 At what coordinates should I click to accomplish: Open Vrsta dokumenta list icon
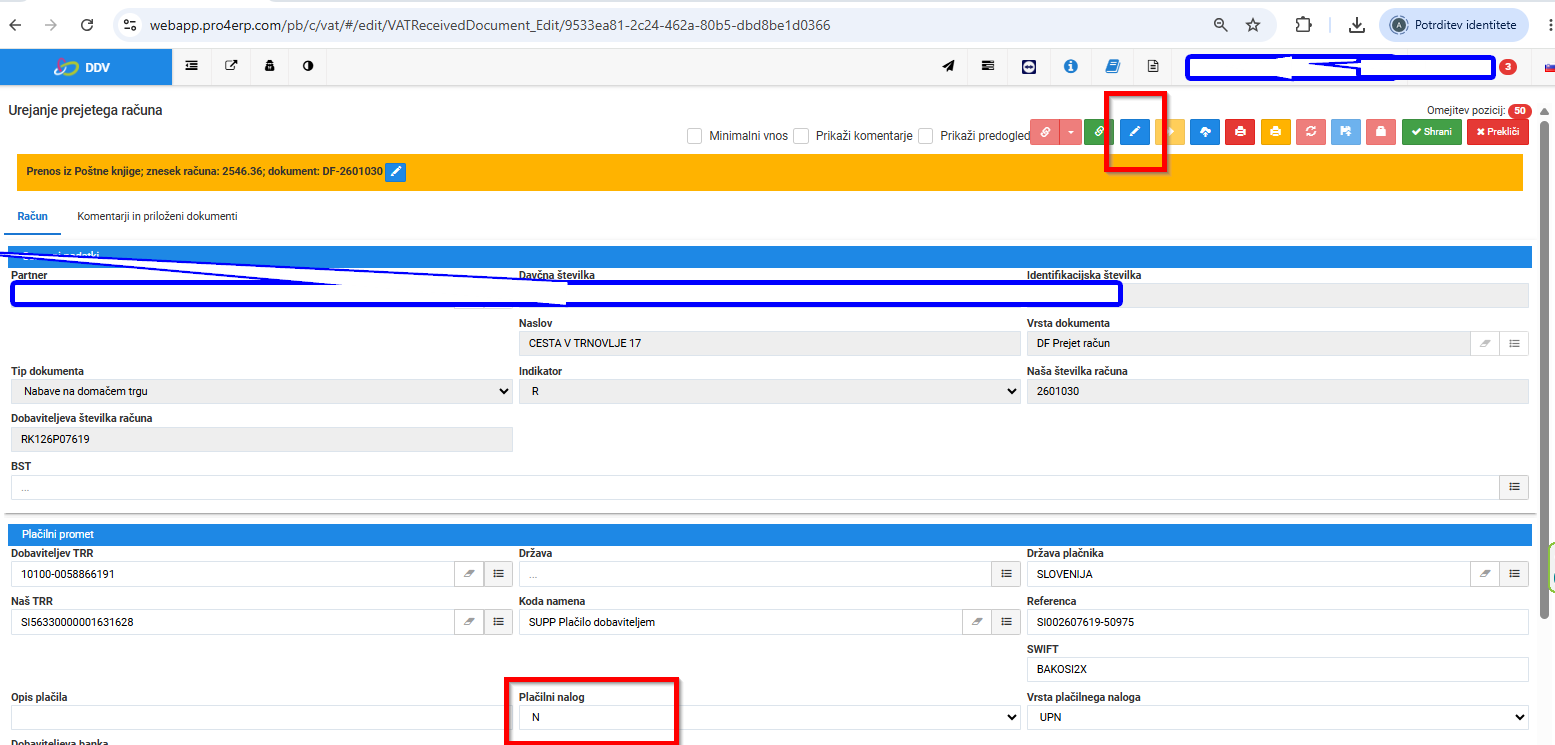pyautogui.click(x=1514, y=343)
